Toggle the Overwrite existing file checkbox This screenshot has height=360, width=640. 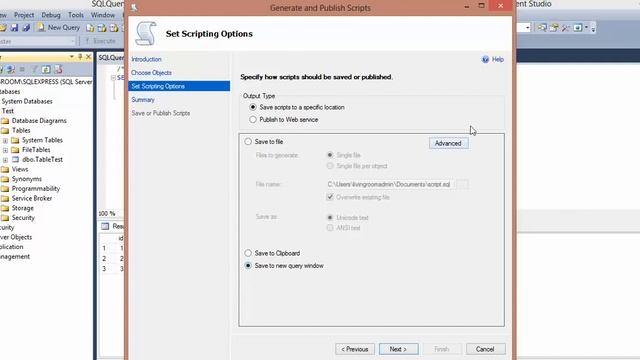coord(330,197)
